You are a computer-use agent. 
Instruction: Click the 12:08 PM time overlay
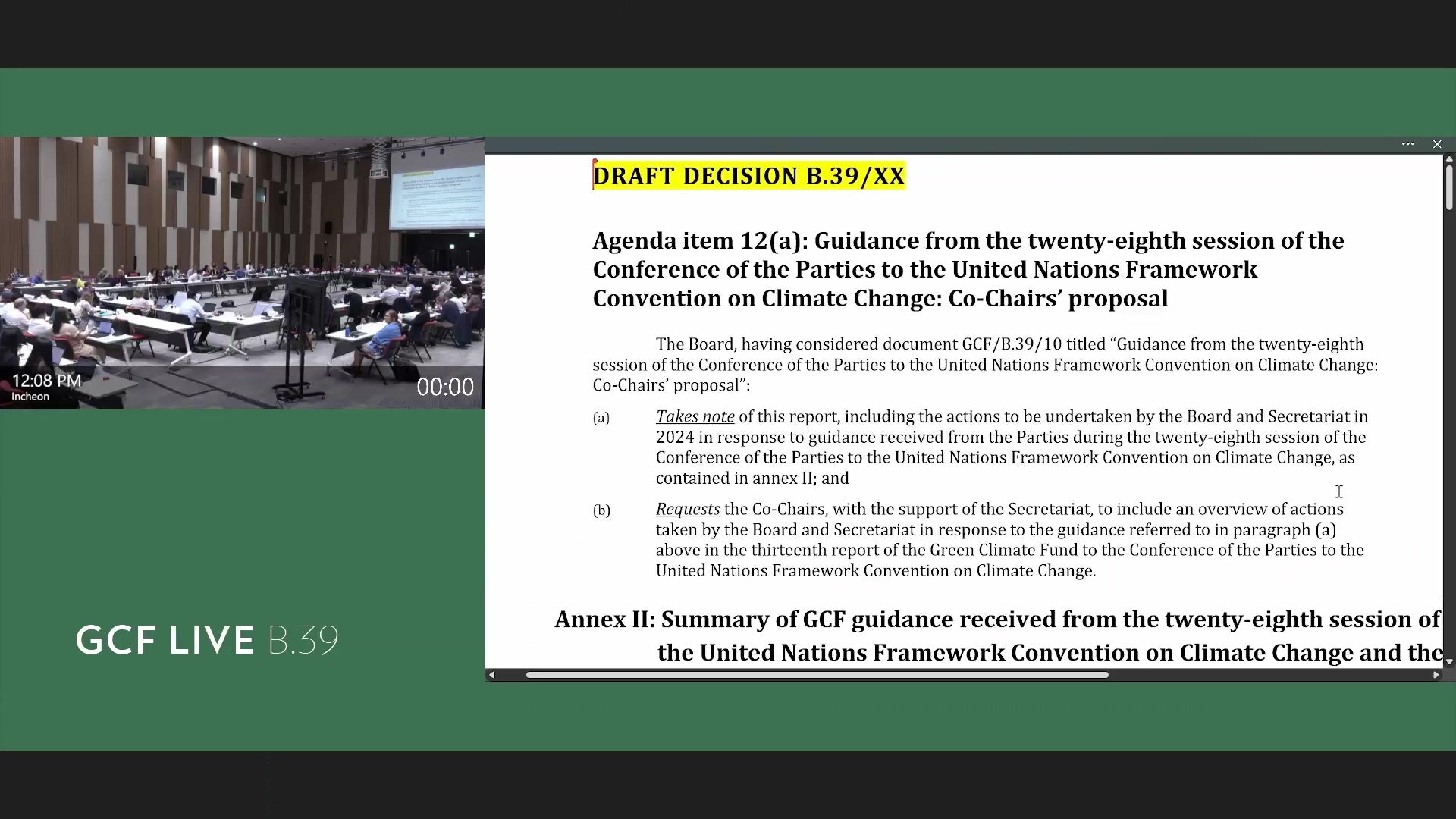(46, 381)
